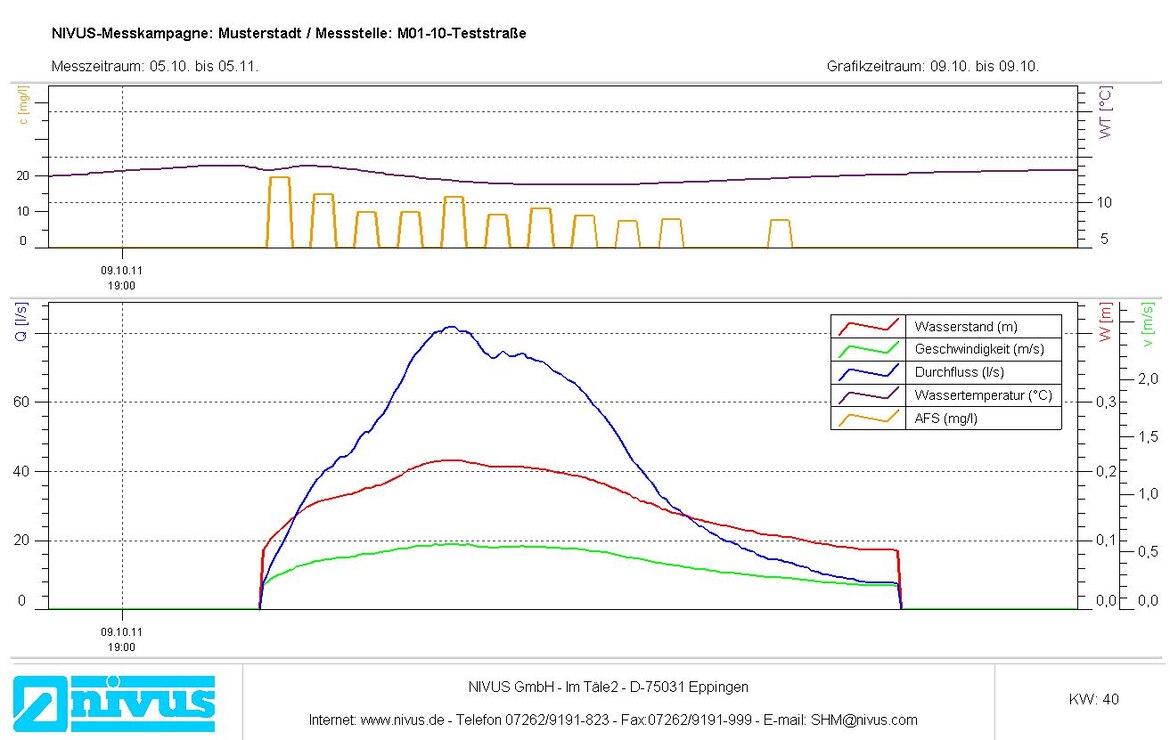Screen dimensions: 1170x740
Task: Click the peak of the blue flow curve
Action: 452,327
